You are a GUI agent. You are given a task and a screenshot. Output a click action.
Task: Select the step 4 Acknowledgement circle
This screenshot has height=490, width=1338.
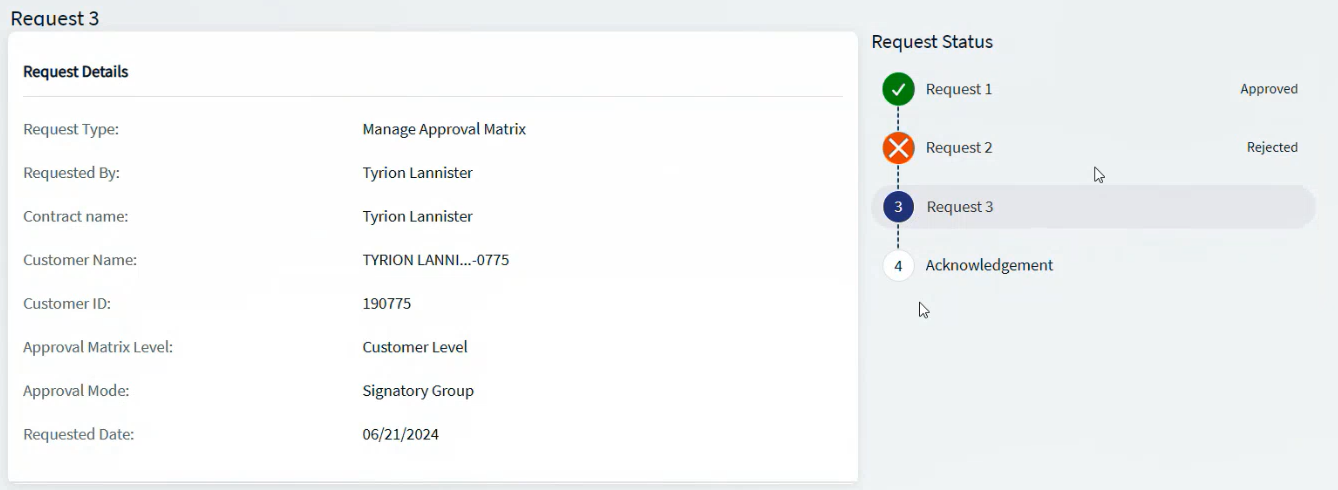click(x=898, y=266)
